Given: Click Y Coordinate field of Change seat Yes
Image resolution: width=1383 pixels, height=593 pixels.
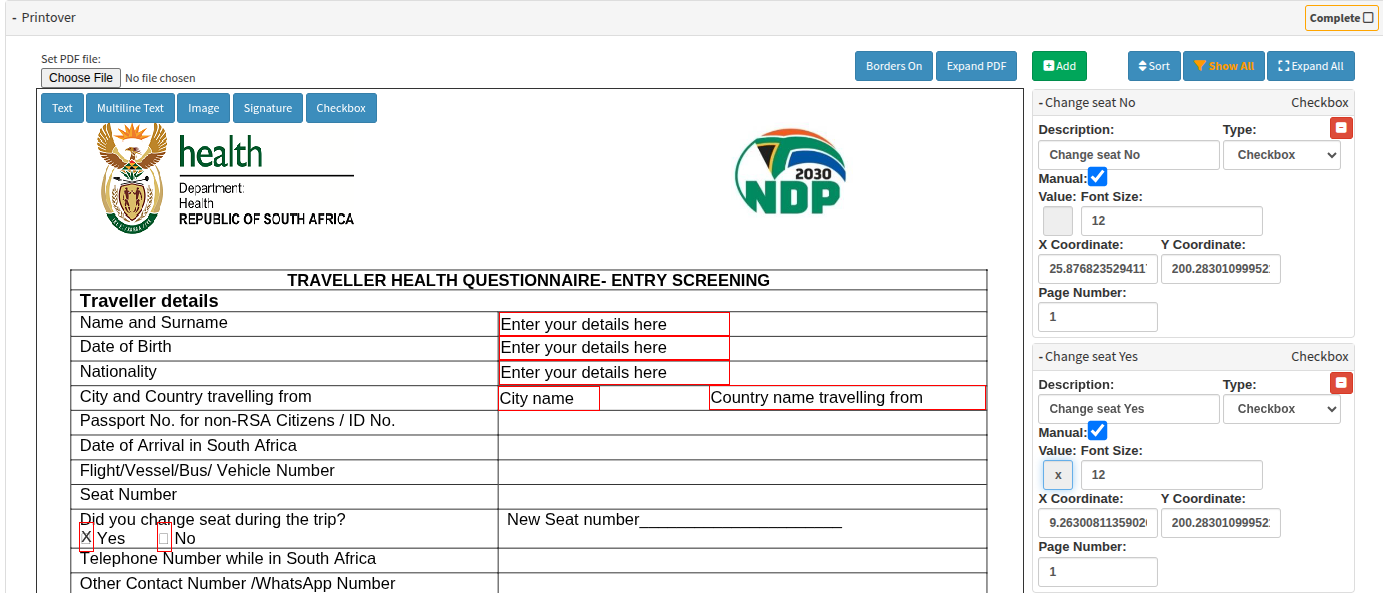Looking at the screenshot, I should click(1221, 523).
